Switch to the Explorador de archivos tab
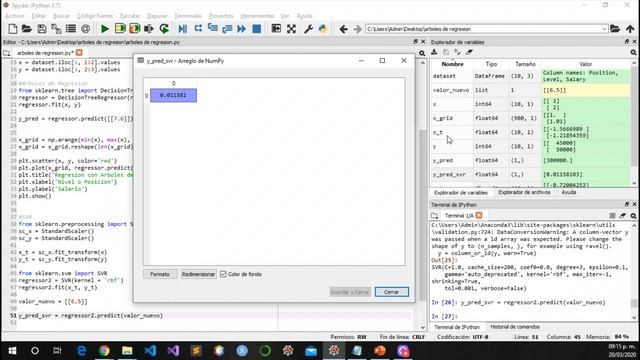This screenshot has width=640, height=360. 524,192
